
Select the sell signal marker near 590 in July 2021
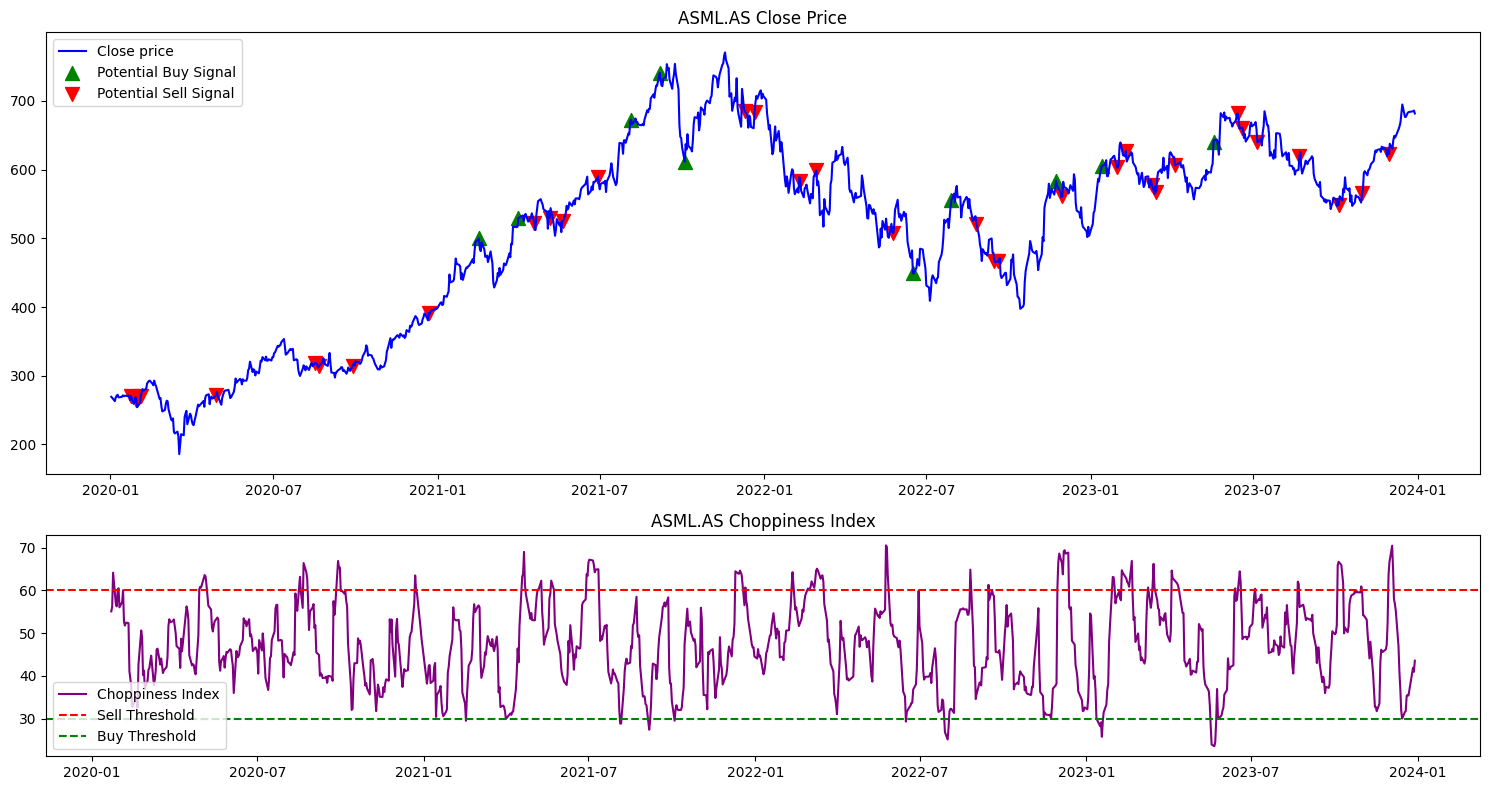[598, 177]
